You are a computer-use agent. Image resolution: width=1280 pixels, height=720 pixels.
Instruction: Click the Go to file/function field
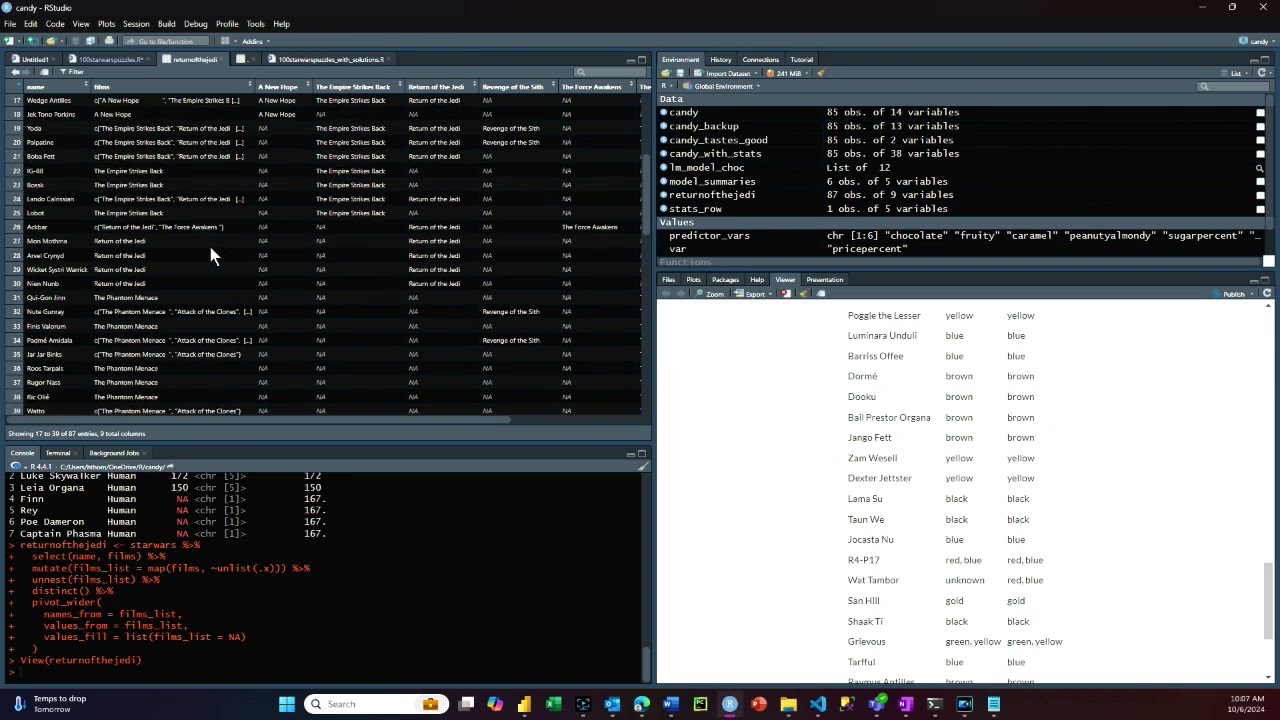tap(167, 41)
